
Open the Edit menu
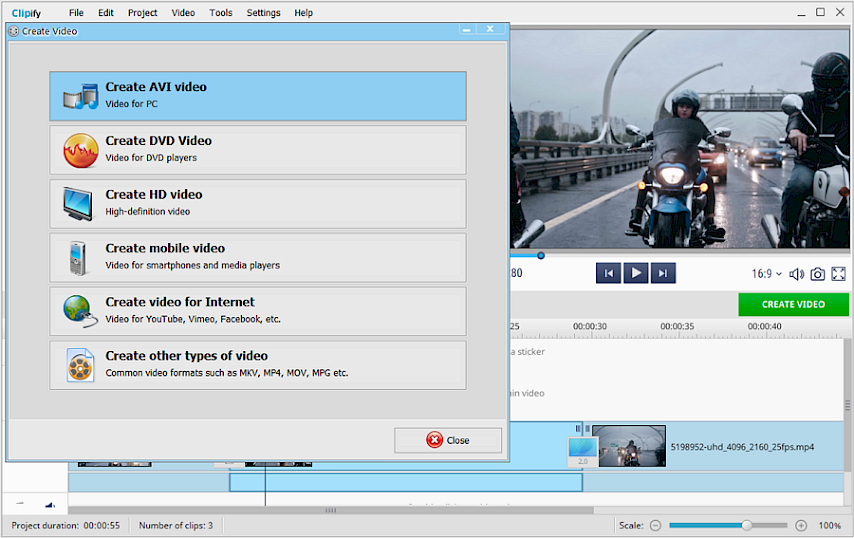(106, 13)
